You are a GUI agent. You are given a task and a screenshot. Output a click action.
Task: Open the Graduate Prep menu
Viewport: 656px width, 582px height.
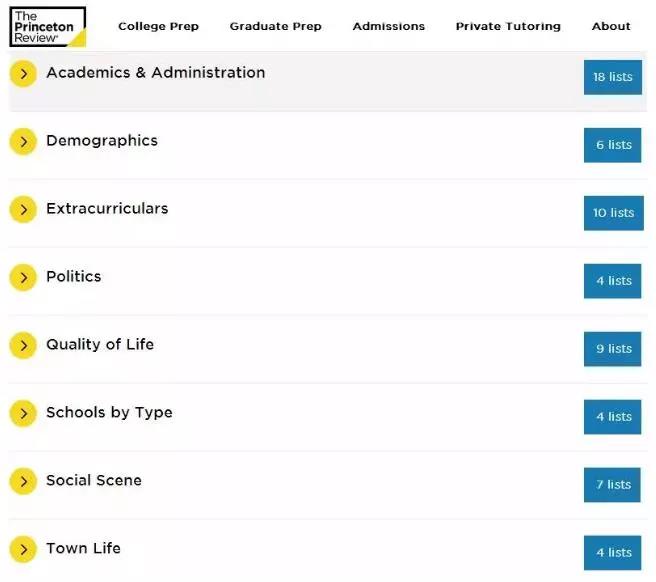point(275,26)
